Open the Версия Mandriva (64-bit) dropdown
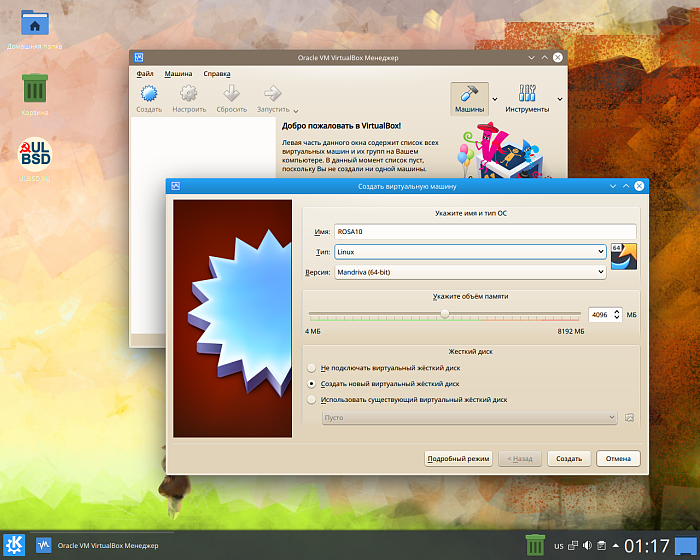 [470, 272]
